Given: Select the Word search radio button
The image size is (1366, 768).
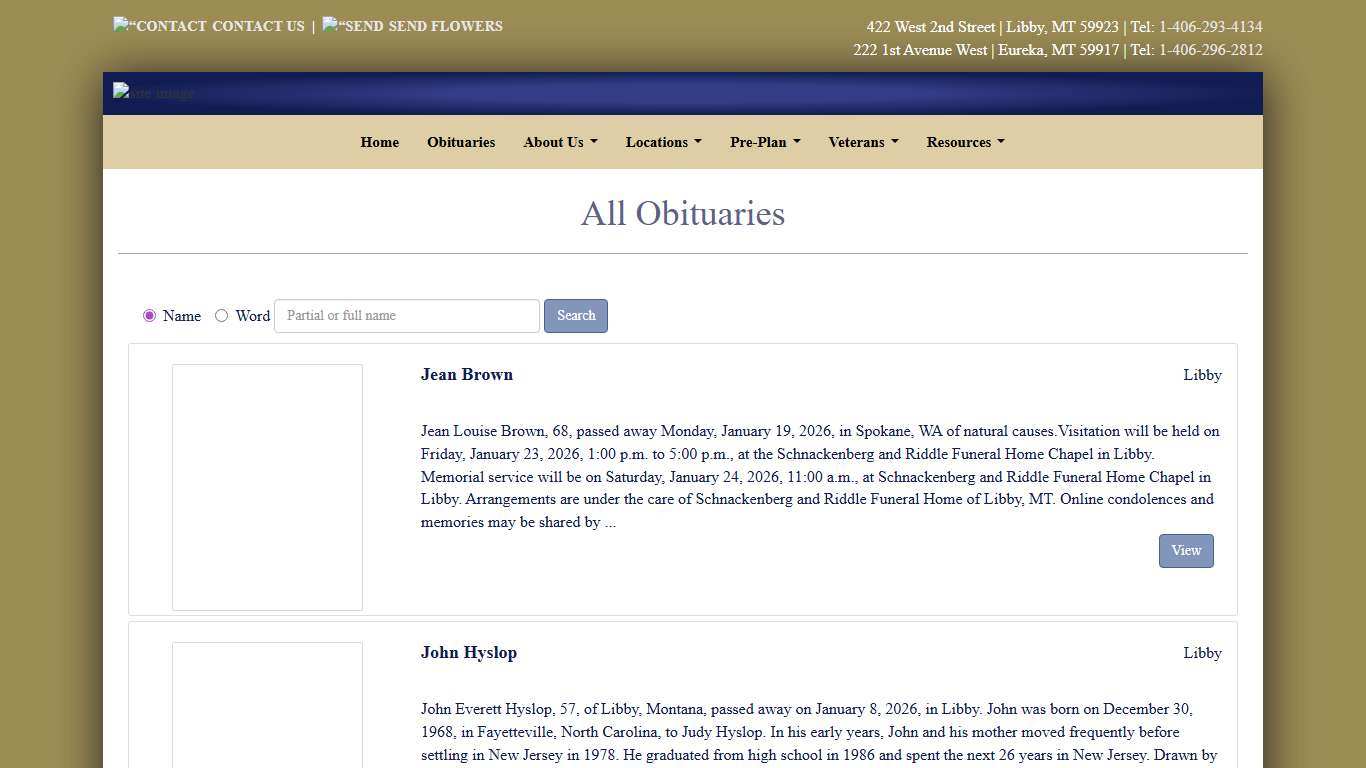Looking at the screenshot, I should (x=221, y=315).
